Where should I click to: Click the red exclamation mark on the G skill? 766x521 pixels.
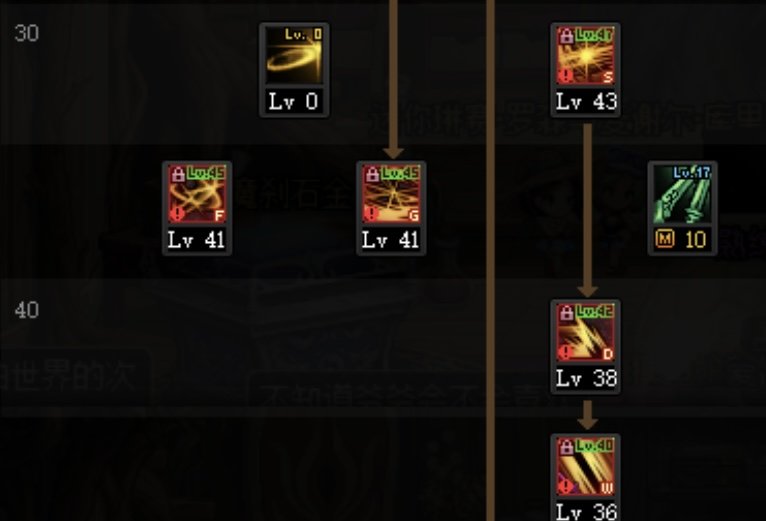click(371, 214)
